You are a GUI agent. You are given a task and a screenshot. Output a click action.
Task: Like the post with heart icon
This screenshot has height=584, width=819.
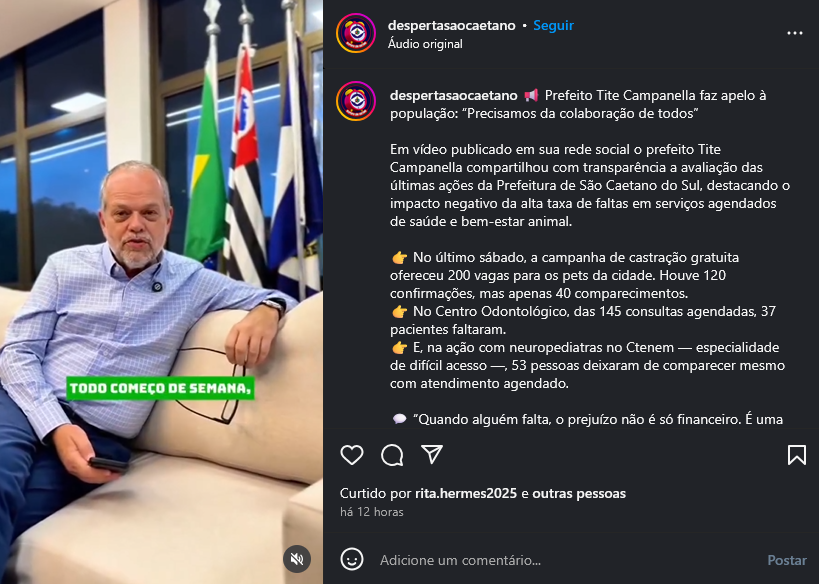pyautogui.click(x=352, y=455)
